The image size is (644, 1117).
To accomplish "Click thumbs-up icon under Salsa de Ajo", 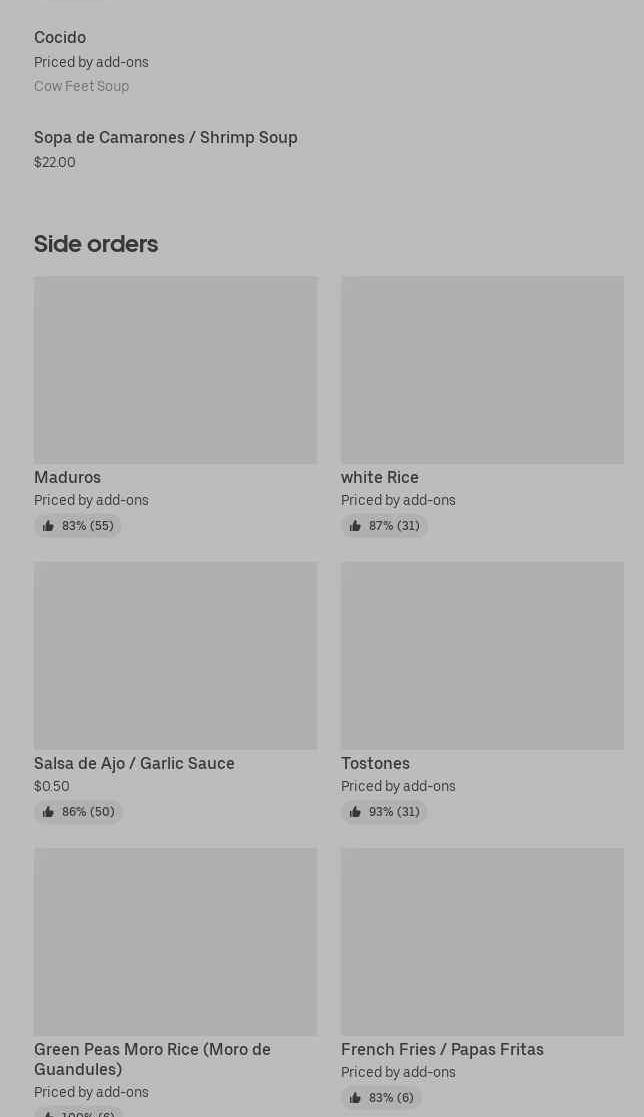I will (48, 812).
